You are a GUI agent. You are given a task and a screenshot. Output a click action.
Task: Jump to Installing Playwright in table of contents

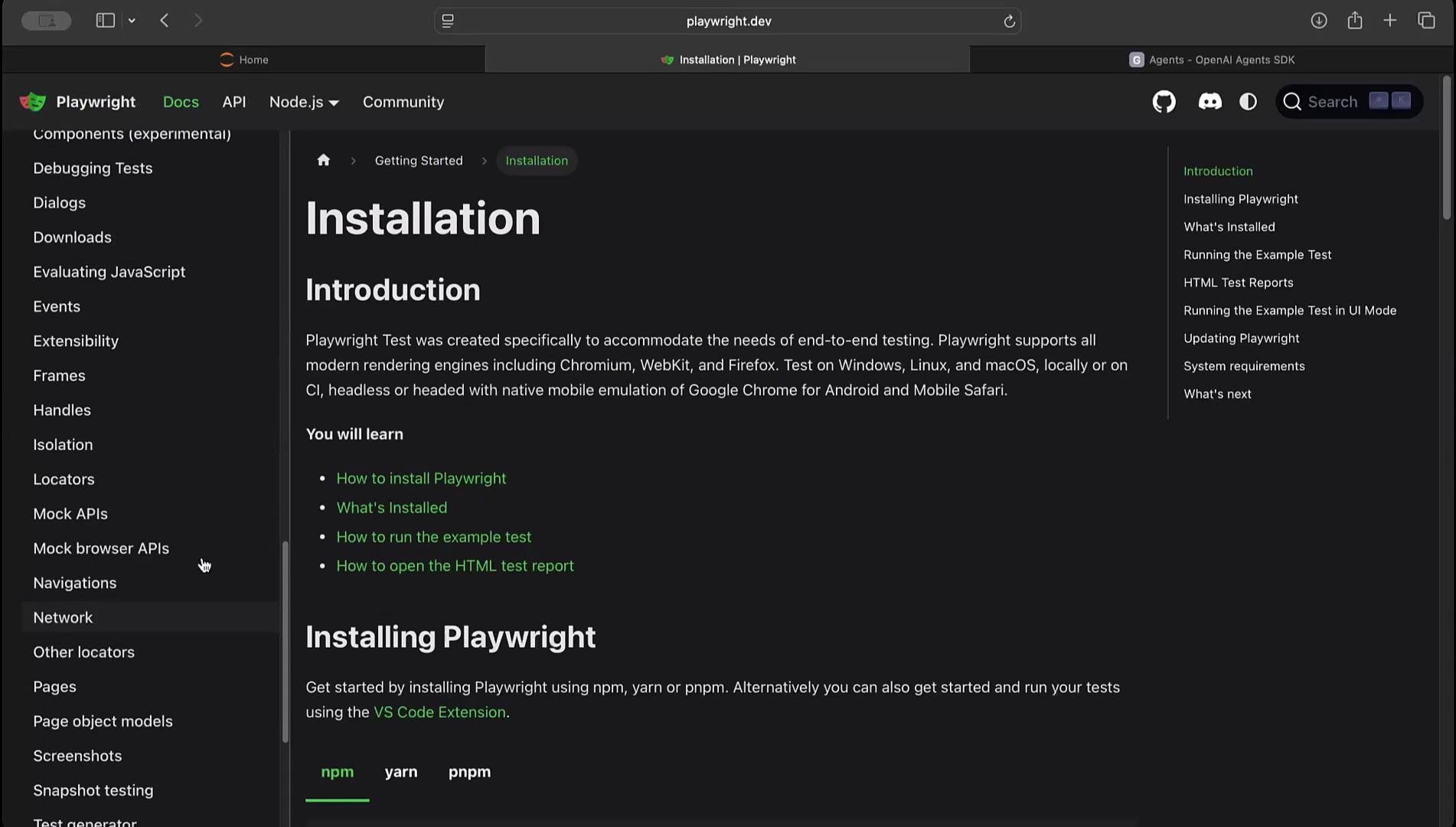pyautogui.click(x=1240, y=199)
